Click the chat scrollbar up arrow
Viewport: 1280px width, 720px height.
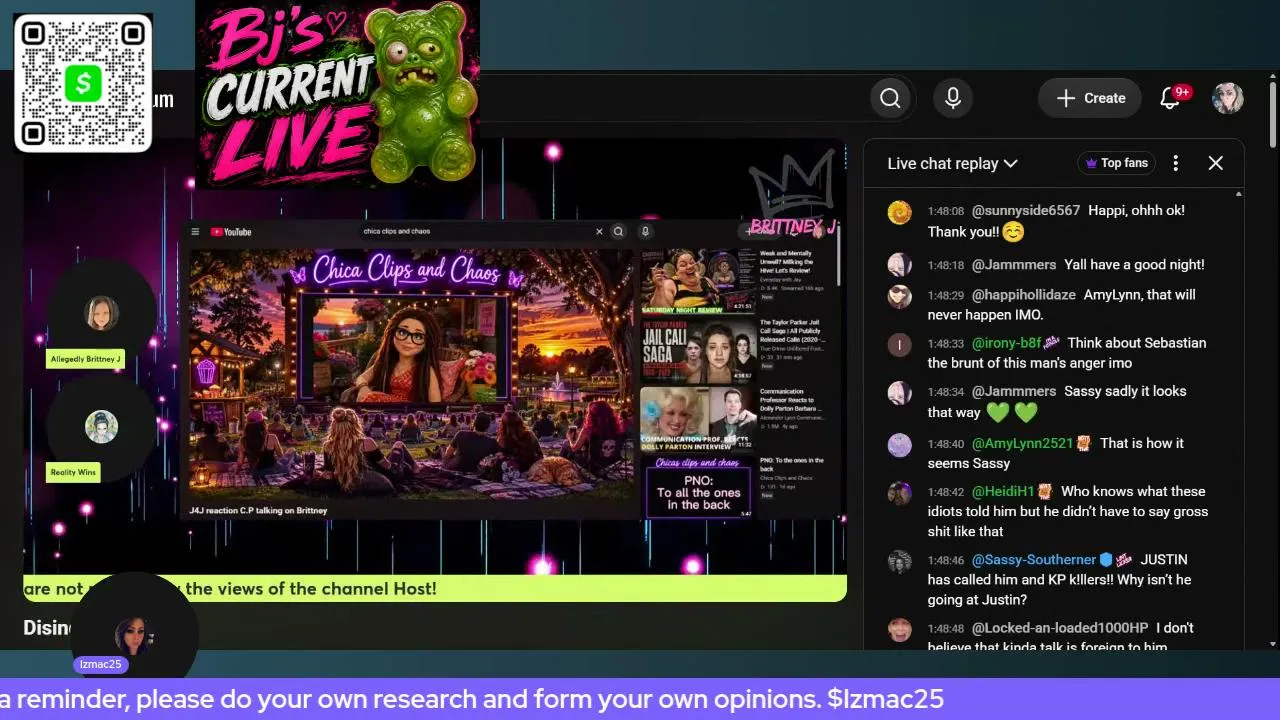pos(1239,193)
